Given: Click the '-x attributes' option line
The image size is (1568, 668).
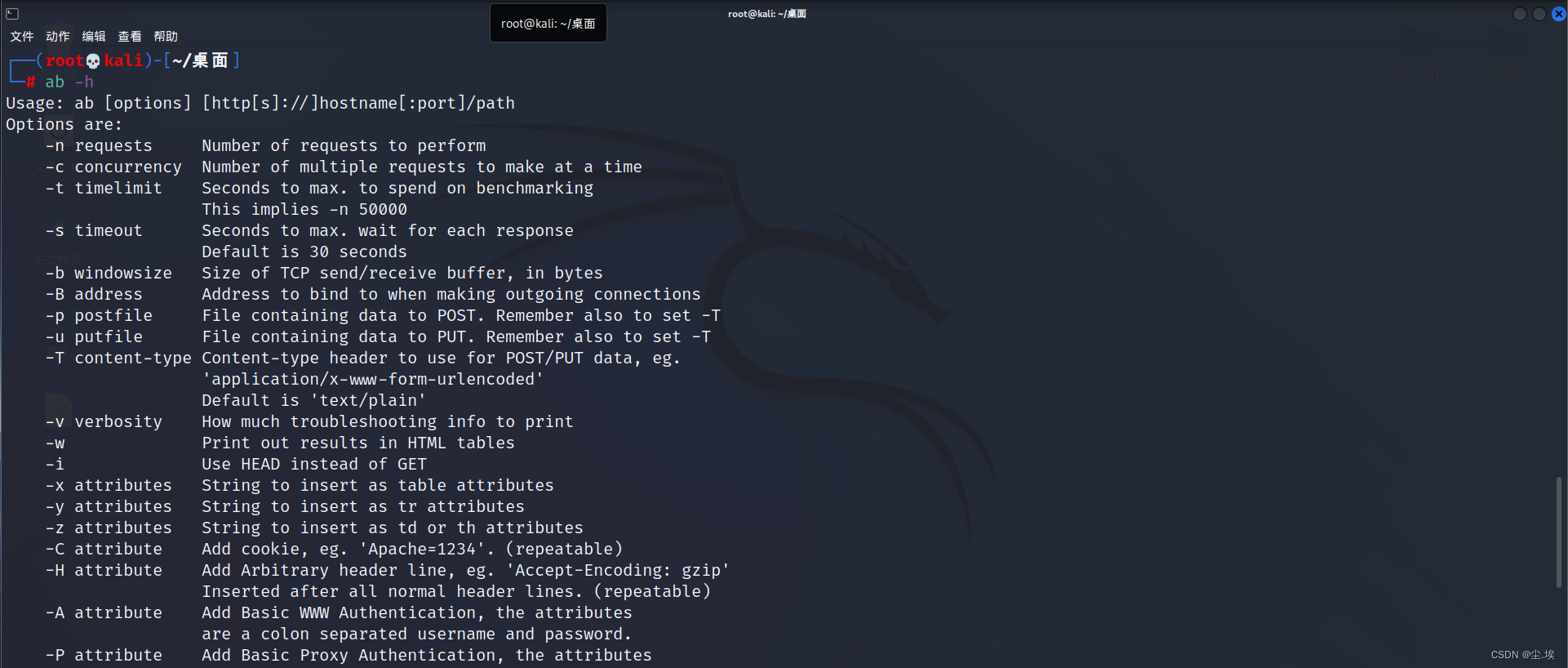Looking at the screenshot, I should pyautogui.click(x=300, y=485).
